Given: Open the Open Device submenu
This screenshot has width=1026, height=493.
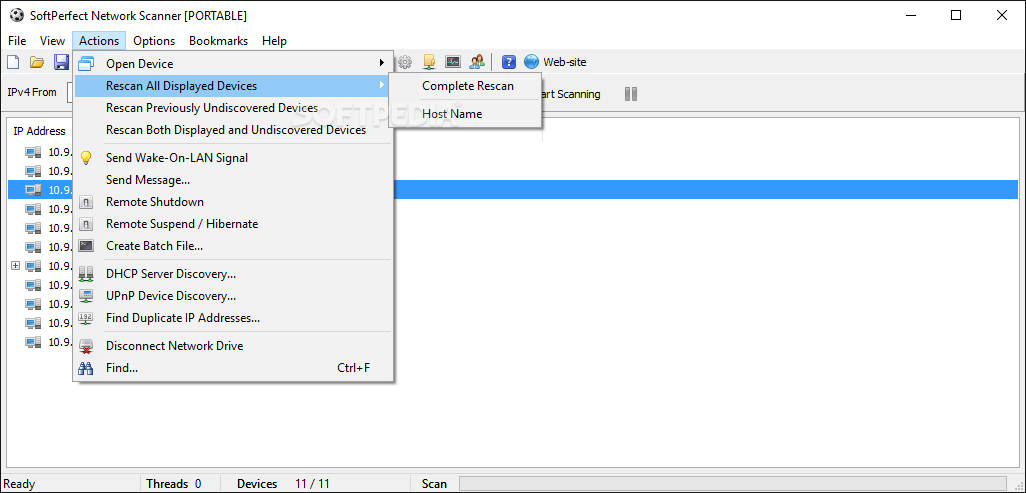Looking at the screenshot, I should click(233, 64).
